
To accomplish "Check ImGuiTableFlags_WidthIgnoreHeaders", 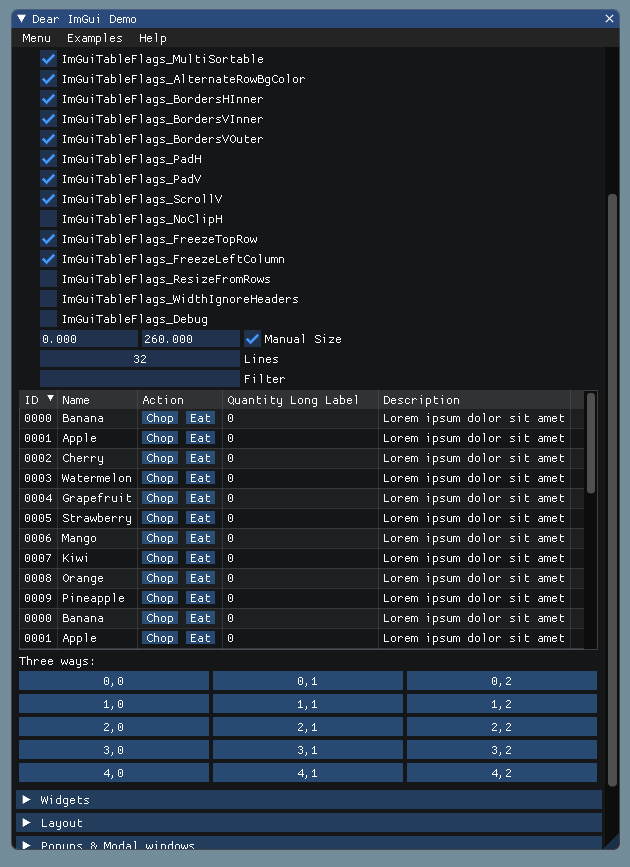I will (x=49, y=299).
